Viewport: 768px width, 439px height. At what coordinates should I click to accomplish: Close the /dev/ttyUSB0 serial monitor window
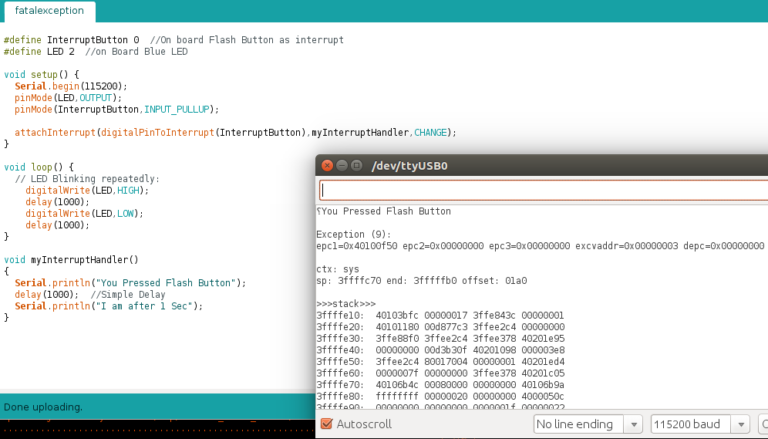(x=327, y=166)
